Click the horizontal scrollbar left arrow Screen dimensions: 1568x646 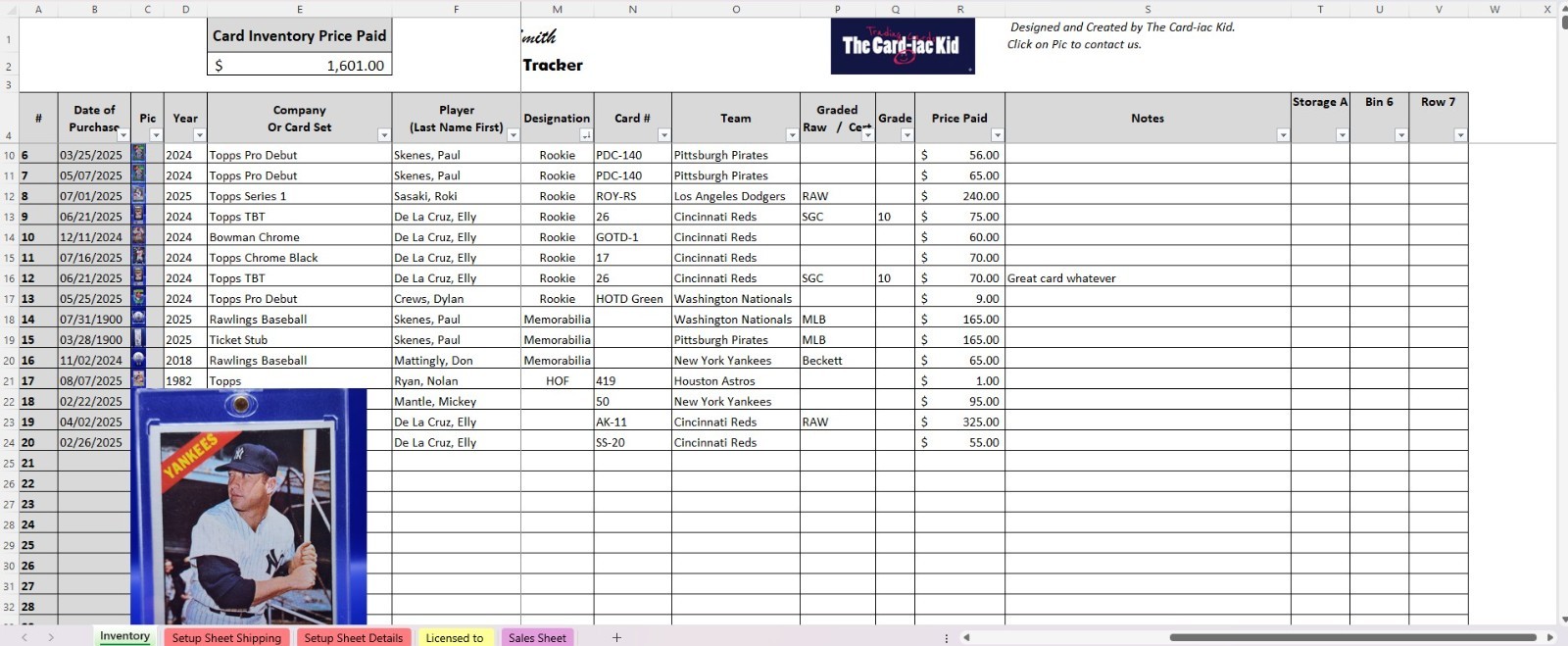[966, 637]
